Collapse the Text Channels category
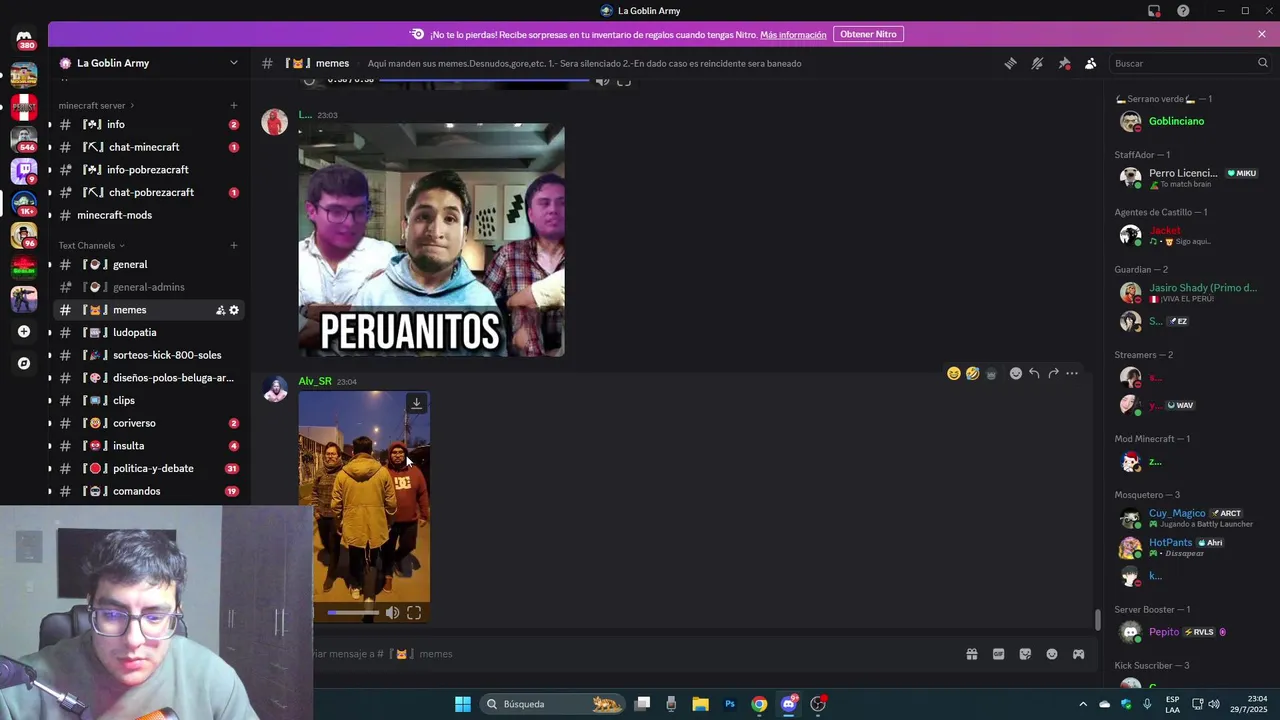 tap(91, 245)
